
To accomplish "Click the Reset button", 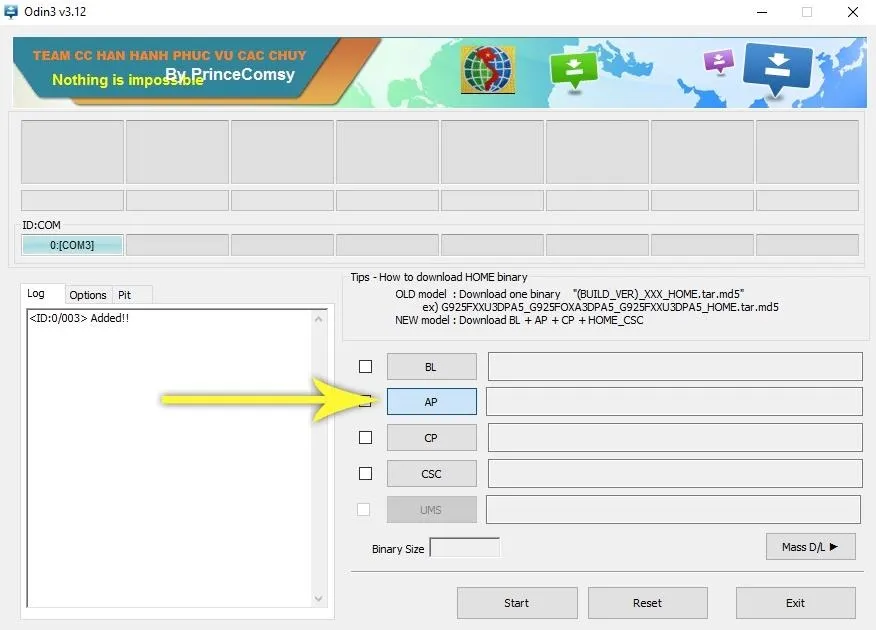I will pos(648,603).
